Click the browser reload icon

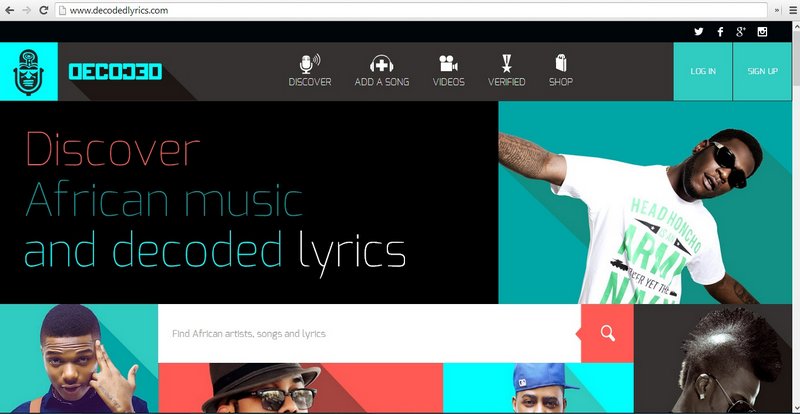pyautogui.click(x=44, y=10)
